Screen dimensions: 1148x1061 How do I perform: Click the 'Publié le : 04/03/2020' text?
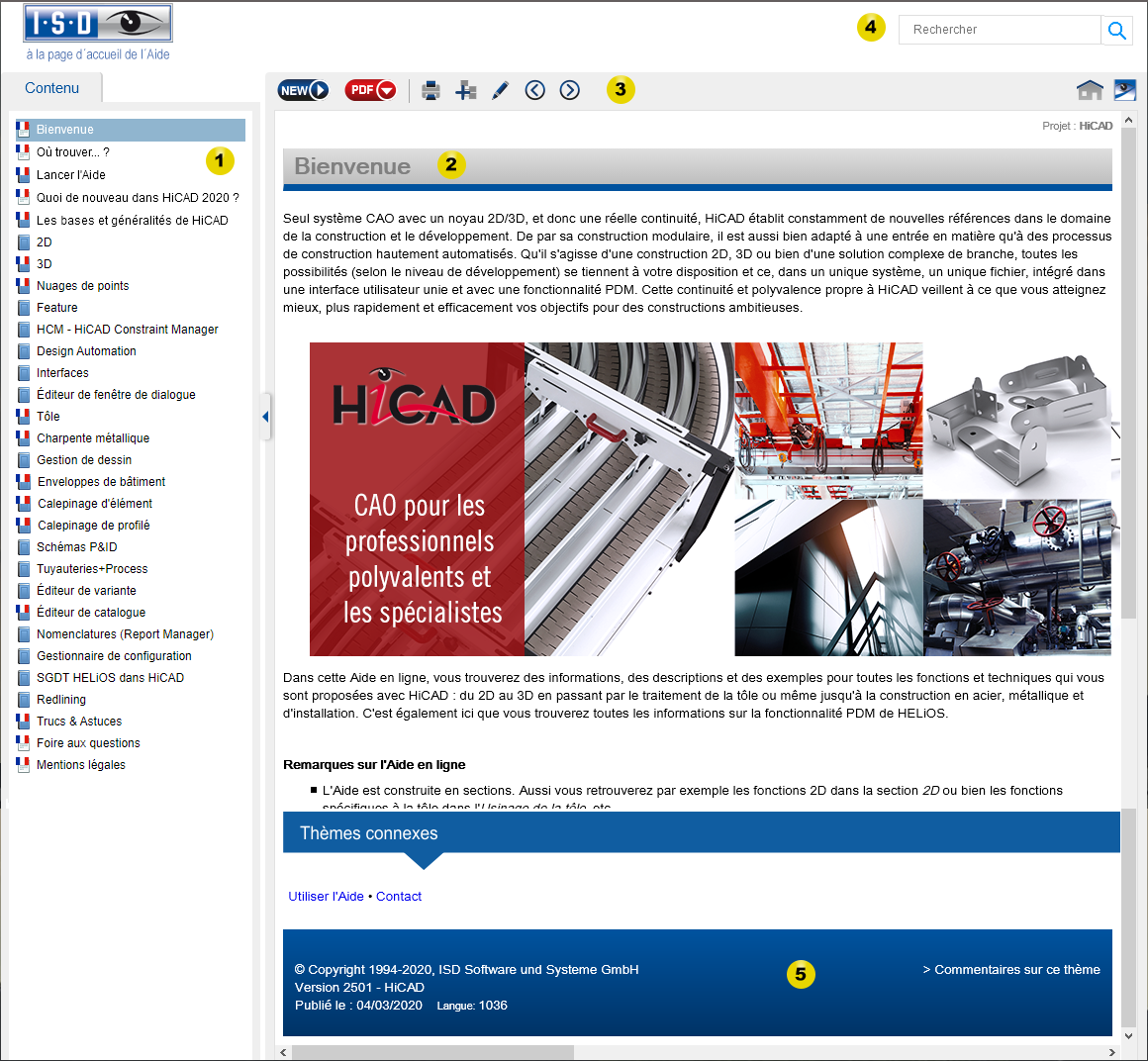click(x=358, y=1006)
